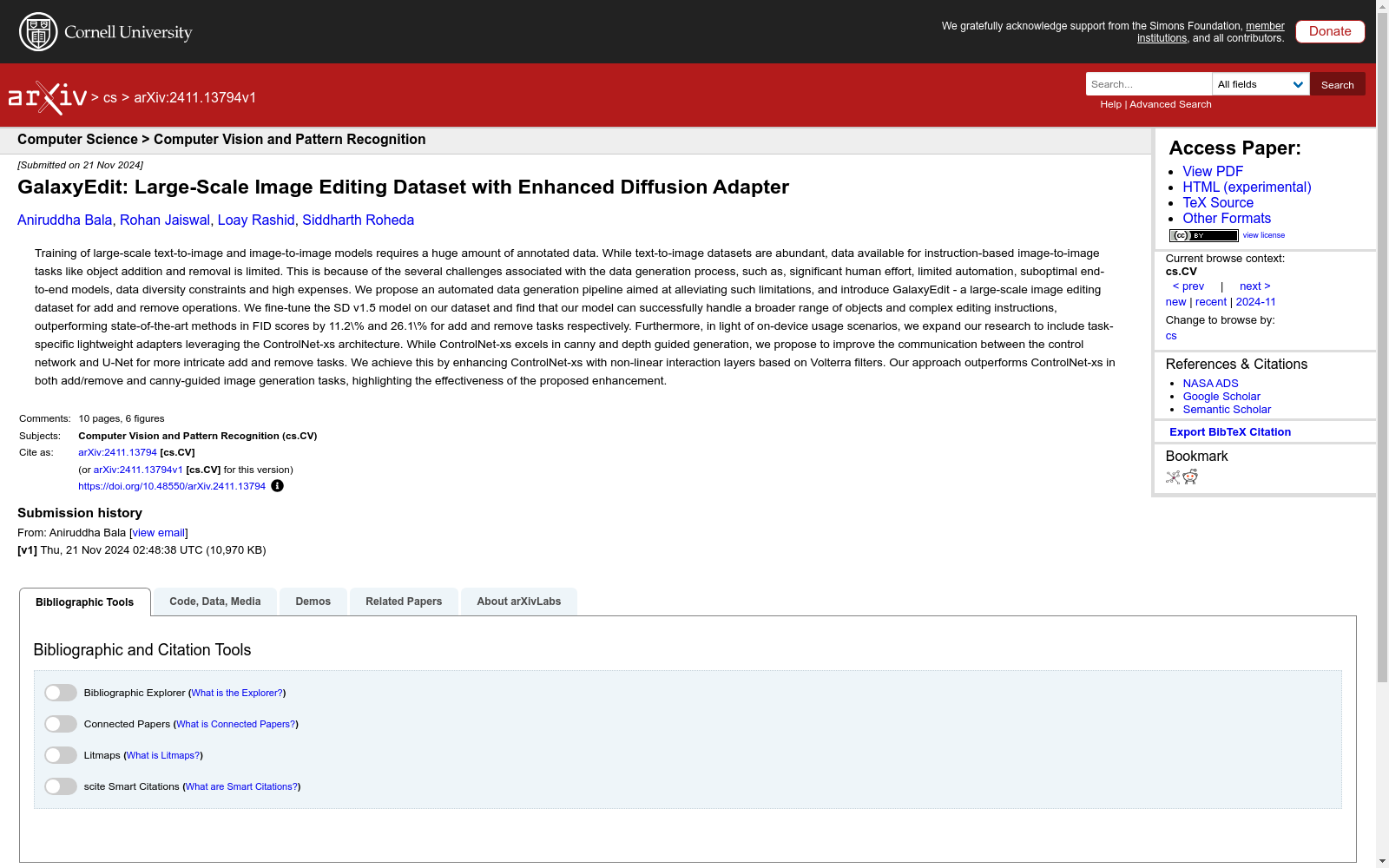The width and height of the screenshot is (1389, 868).
Task: Click the cs link under Change to browse by
Action: point(1171,336)
